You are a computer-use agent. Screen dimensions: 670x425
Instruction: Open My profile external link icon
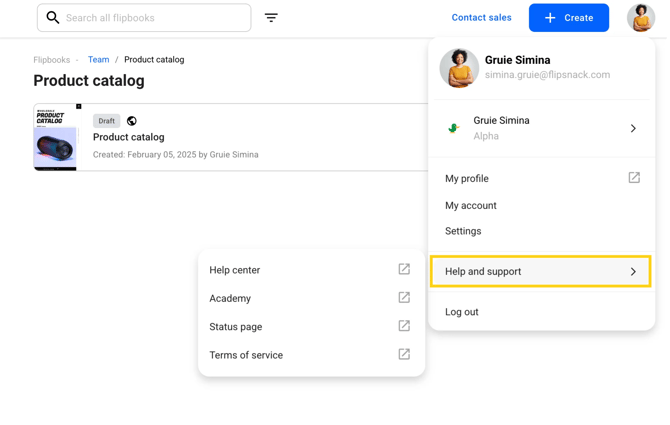634,178
